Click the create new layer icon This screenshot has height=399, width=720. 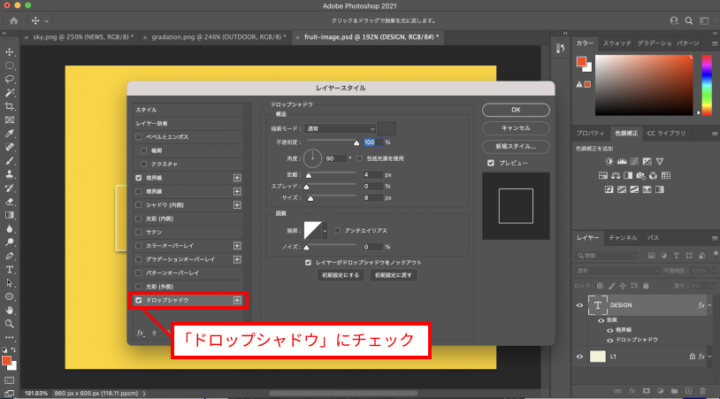point(688,391)
